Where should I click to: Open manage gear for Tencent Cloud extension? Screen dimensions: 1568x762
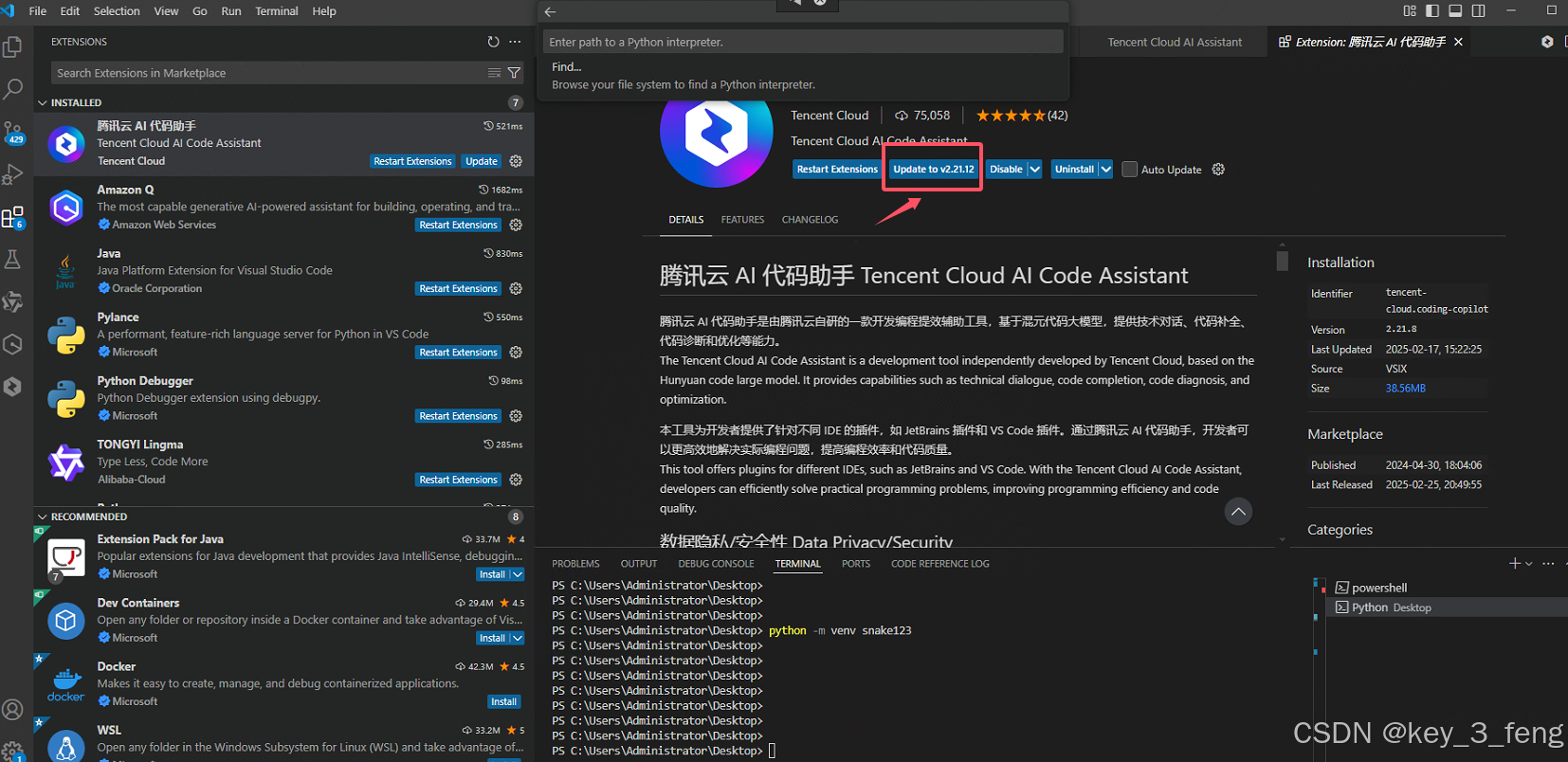coord(516,161)
